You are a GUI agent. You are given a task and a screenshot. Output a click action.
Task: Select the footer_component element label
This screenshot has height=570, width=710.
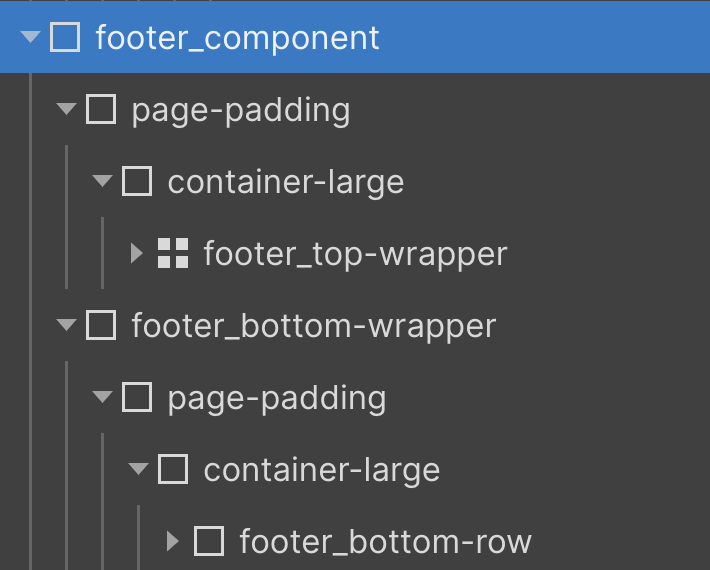(x=237, y=39)
